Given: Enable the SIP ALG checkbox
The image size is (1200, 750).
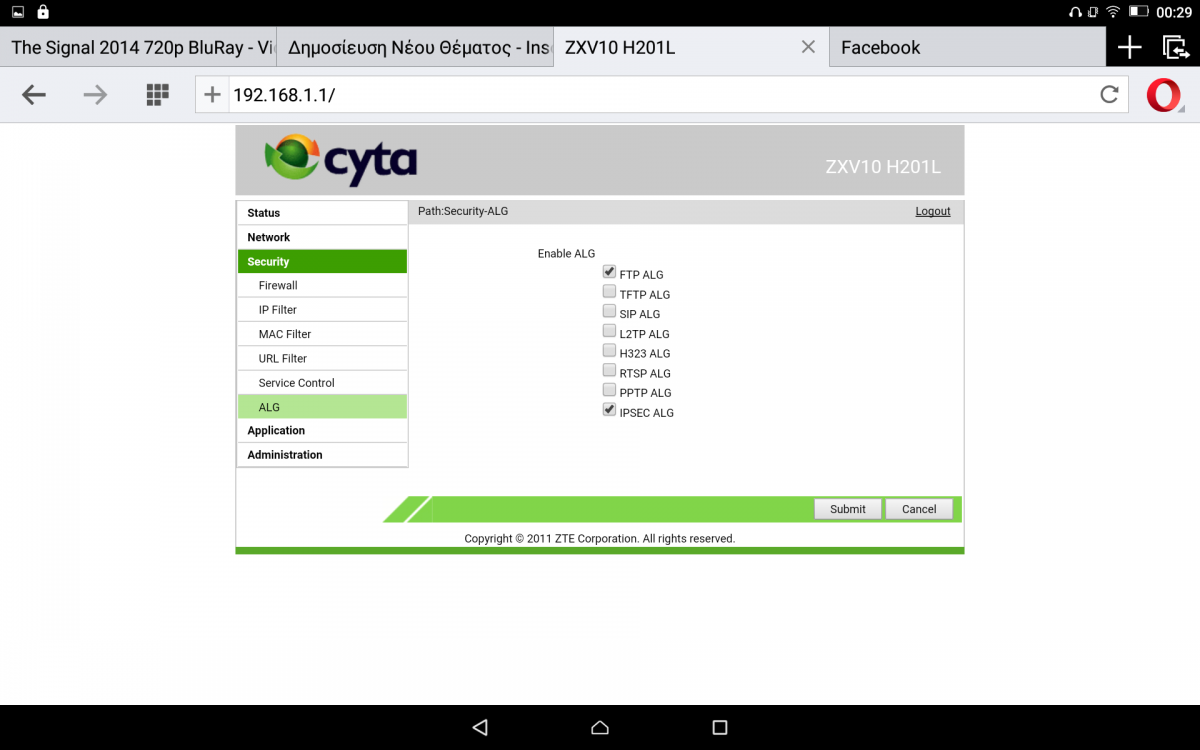Looking at the screenshot, I should (x=609, y=311).
